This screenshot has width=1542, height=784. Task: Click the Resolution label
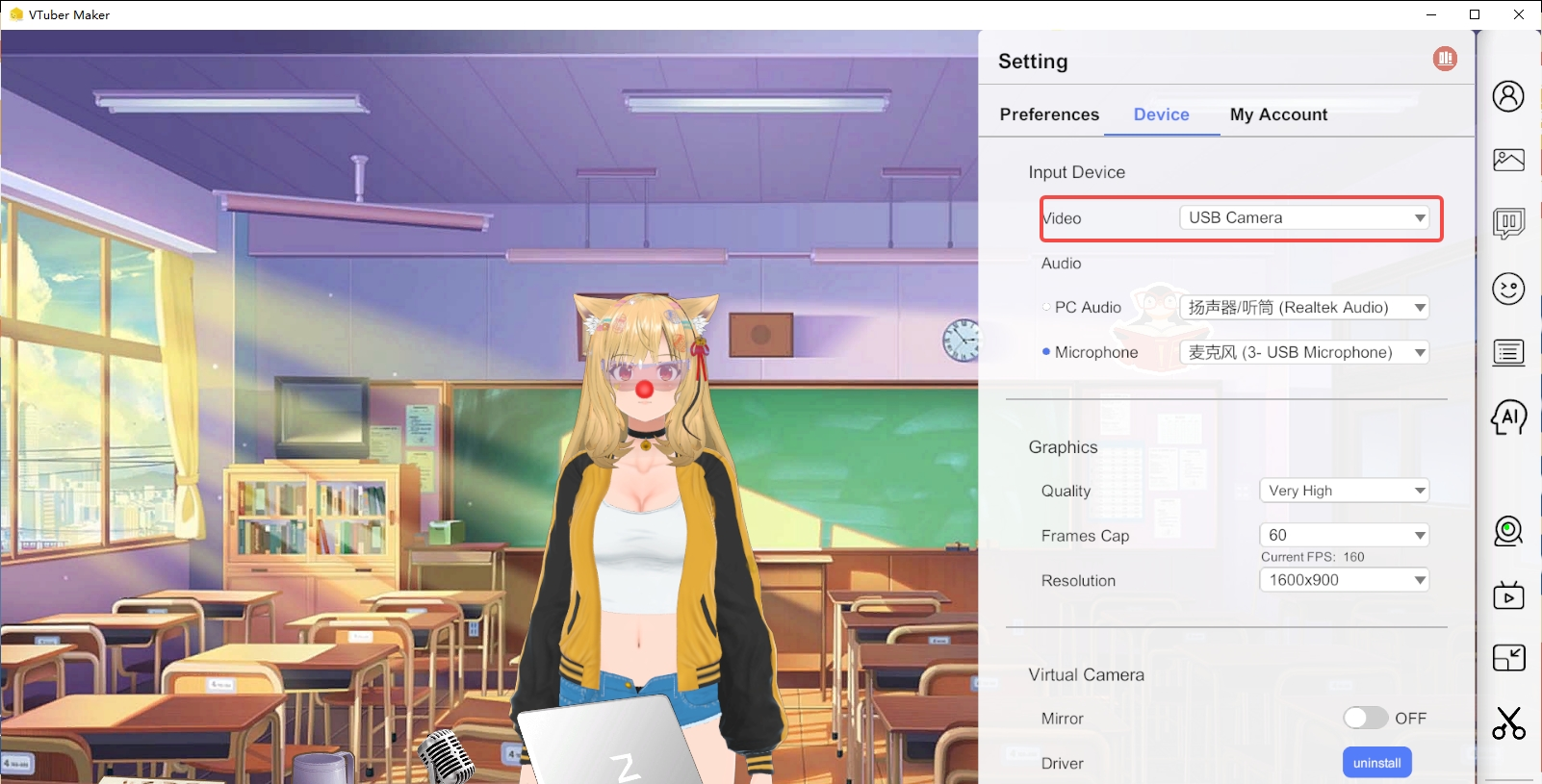pos(1079,581)
